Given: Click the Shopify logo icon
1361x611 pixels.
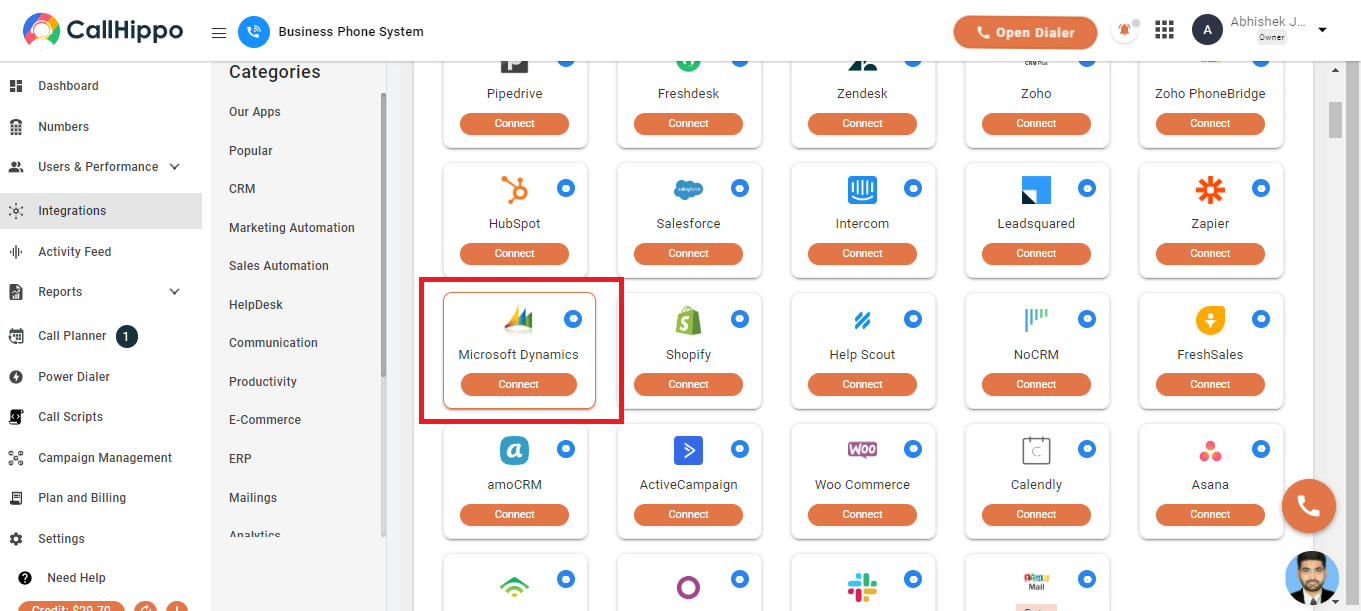Looking at the screenshot, I should (x=688, y=320).
